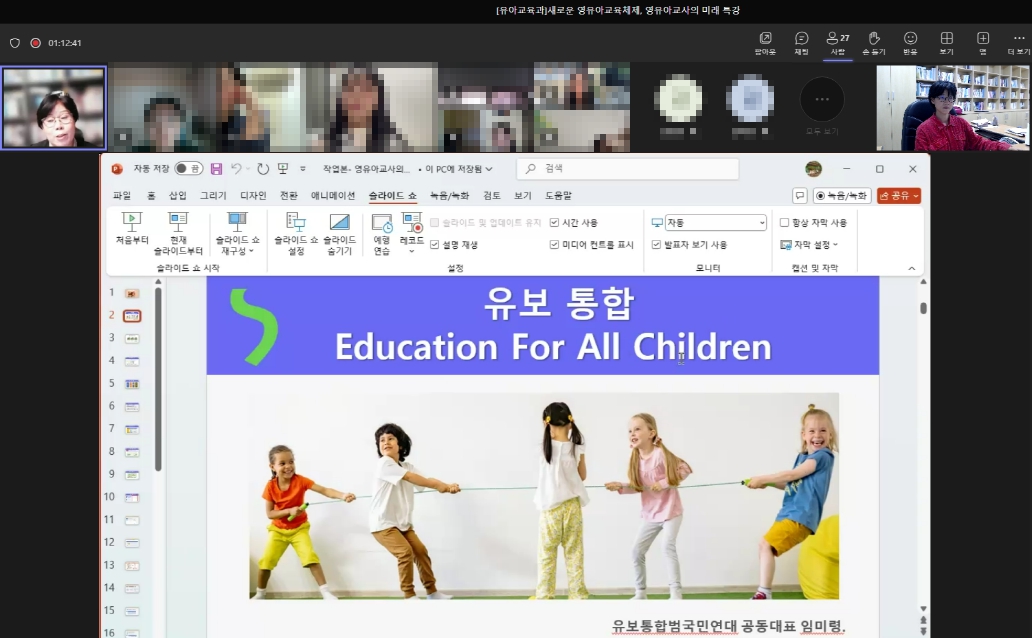The width and height of the screenshot is (1032, 638).
Task: Raise your hand (손 들기) in the meeting
Action: coord(873,43)
